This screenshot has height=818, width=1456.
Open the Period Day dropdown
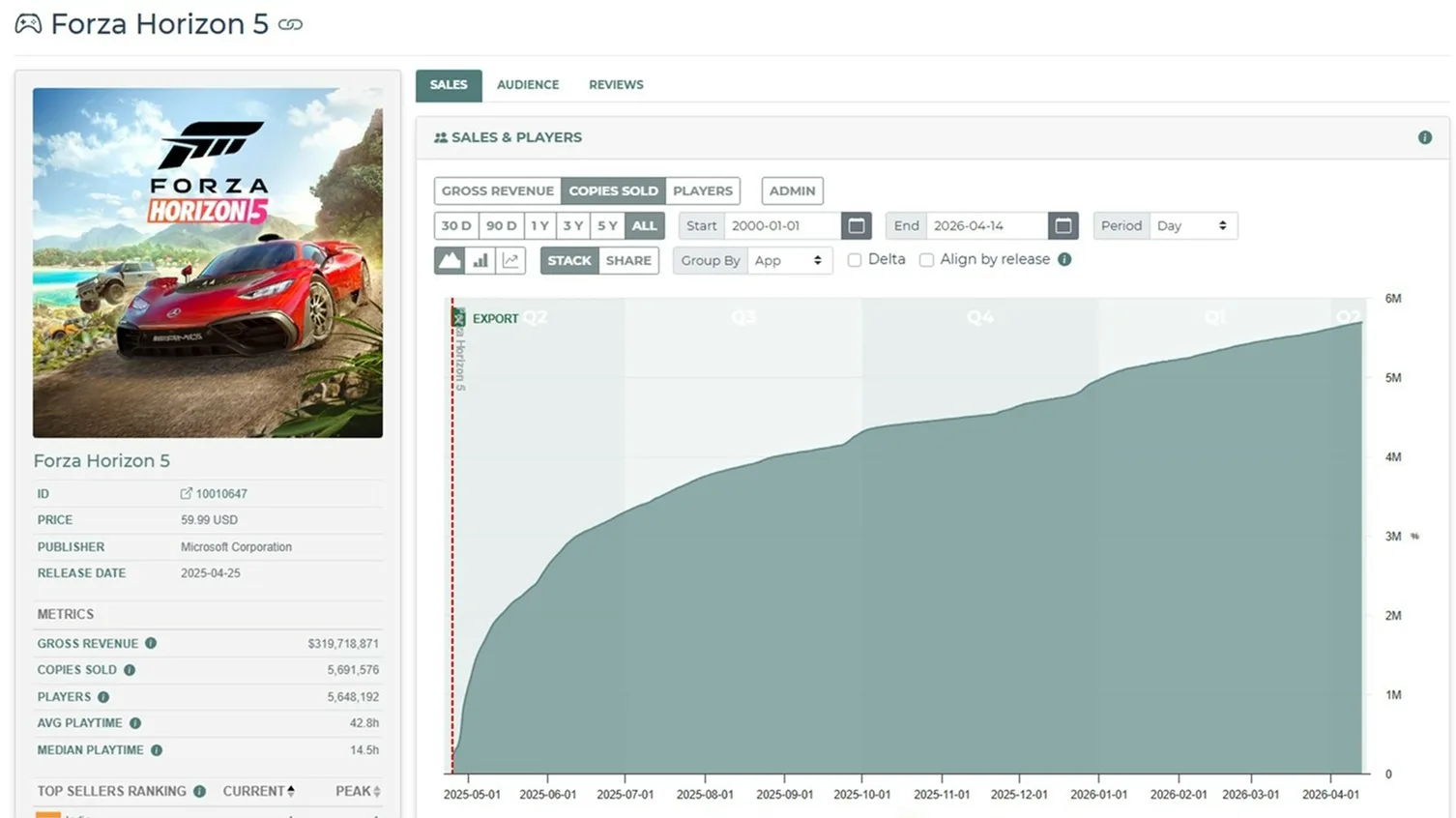pyautogui.click(x=1193, y=225)
